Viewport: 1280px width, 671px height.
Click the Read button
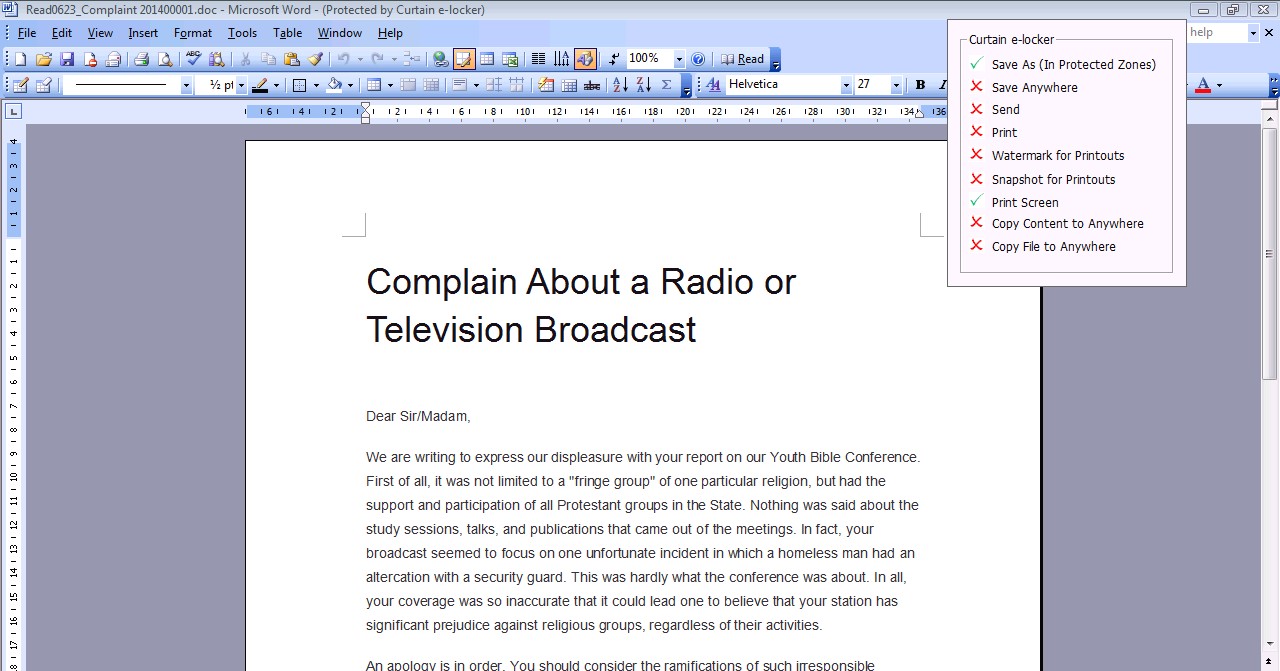tap(742, 60)
